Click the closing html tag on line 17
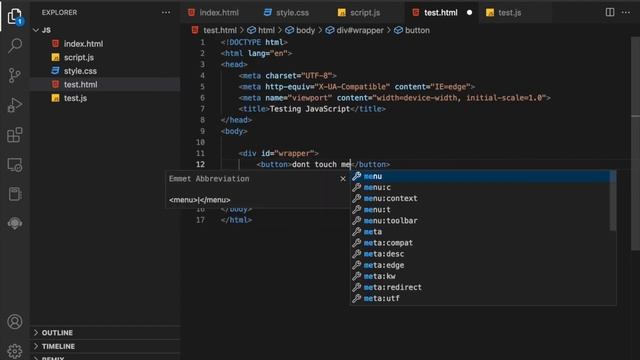640x360 pixels. 236,220
